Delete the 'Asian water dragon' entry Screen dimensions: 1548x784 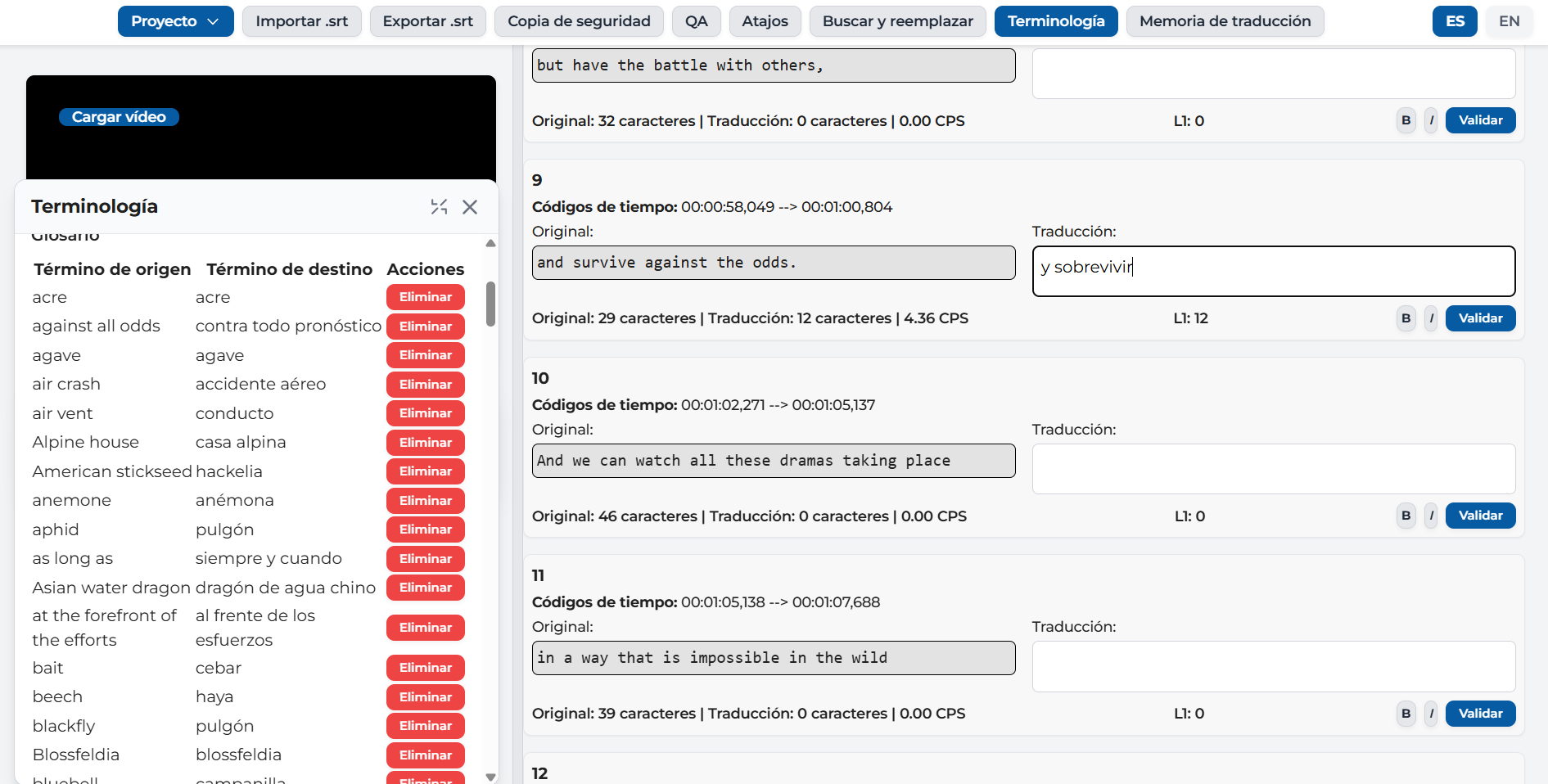click(426, 588)
